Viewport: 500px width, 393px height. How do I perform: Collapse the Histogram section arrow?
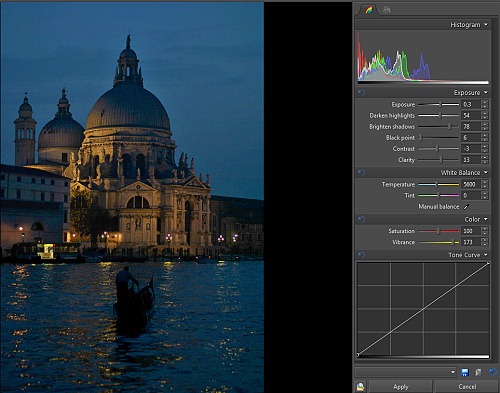coord(486,25)
